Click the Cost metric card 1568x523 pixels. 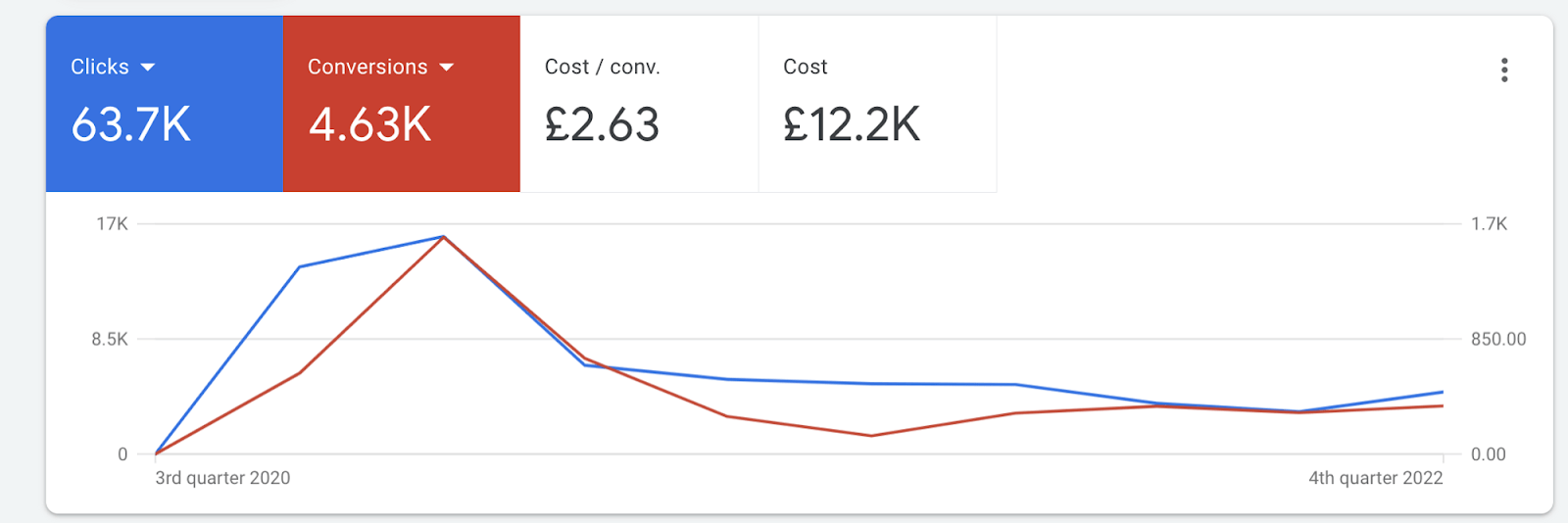(878, 104)
